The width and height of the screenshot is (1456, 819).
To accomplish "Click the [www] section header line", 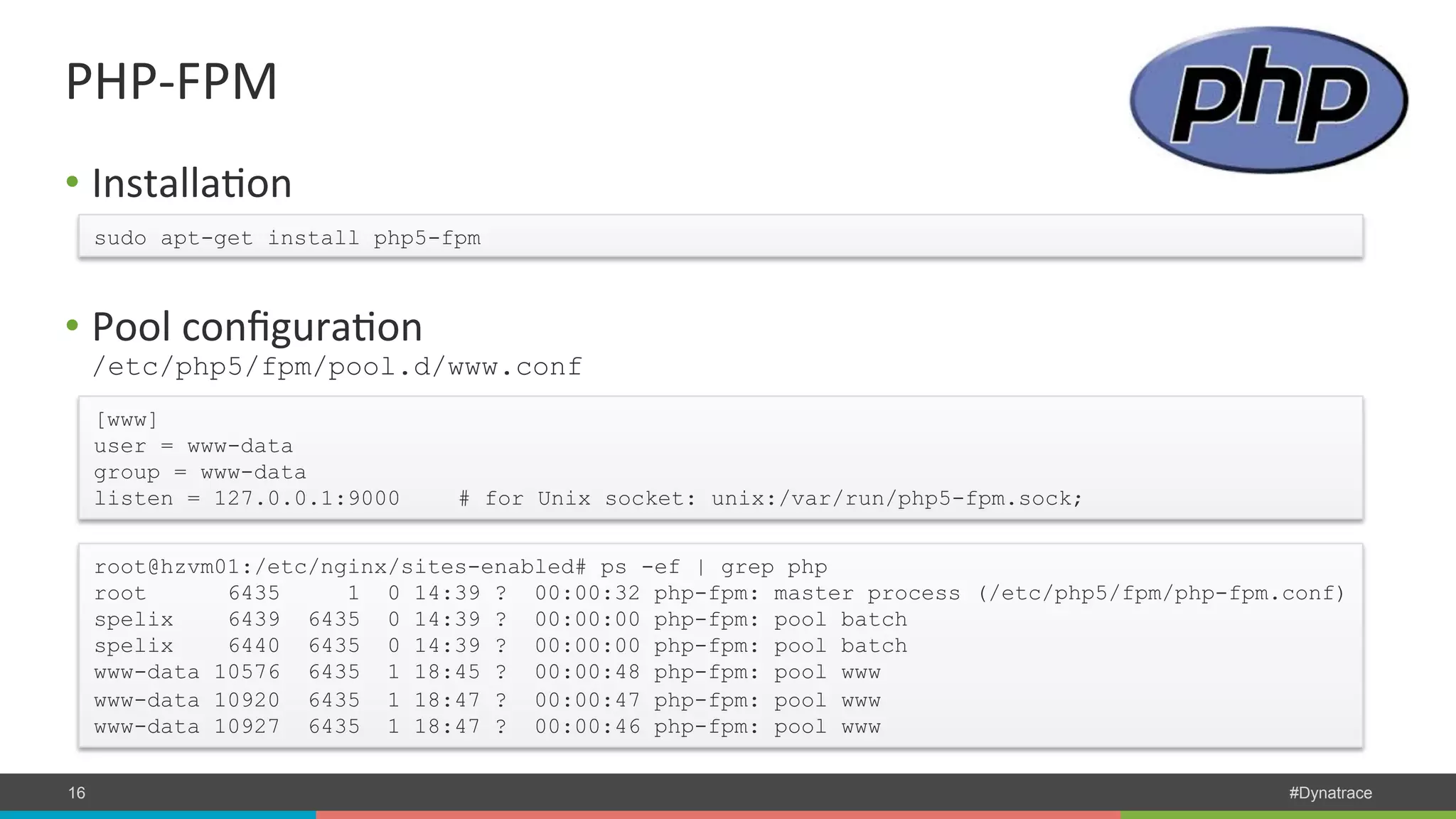I will pos(126,420).
